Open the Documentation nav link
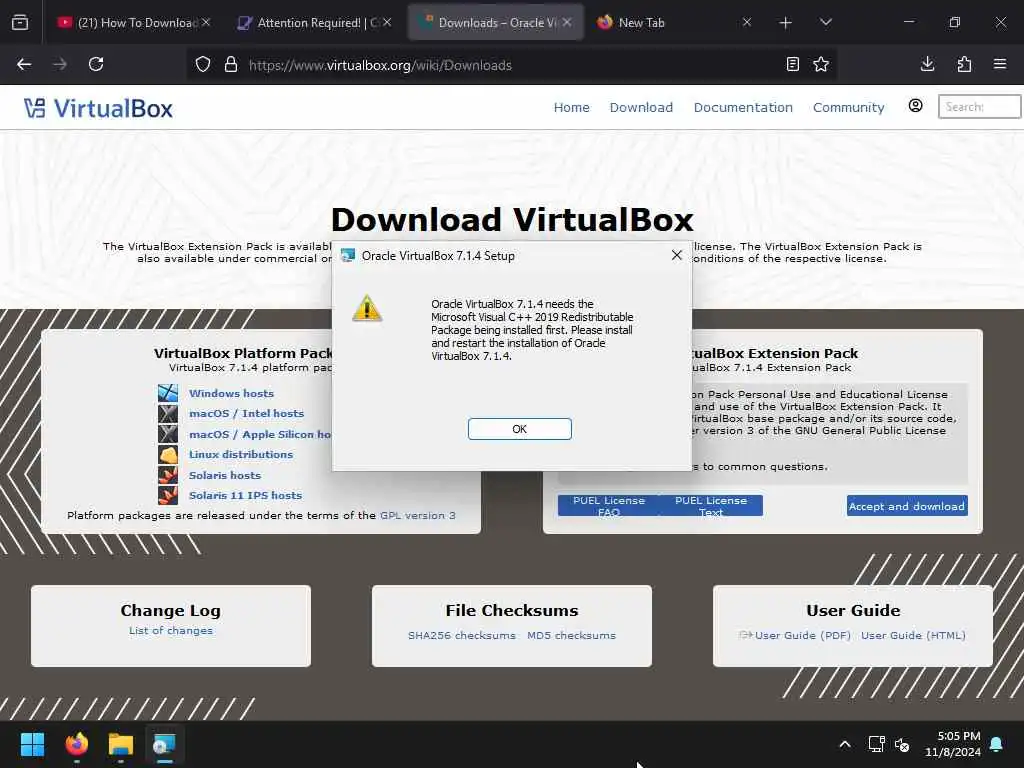This screenshot has width=1024, height=768. (743, 107)
